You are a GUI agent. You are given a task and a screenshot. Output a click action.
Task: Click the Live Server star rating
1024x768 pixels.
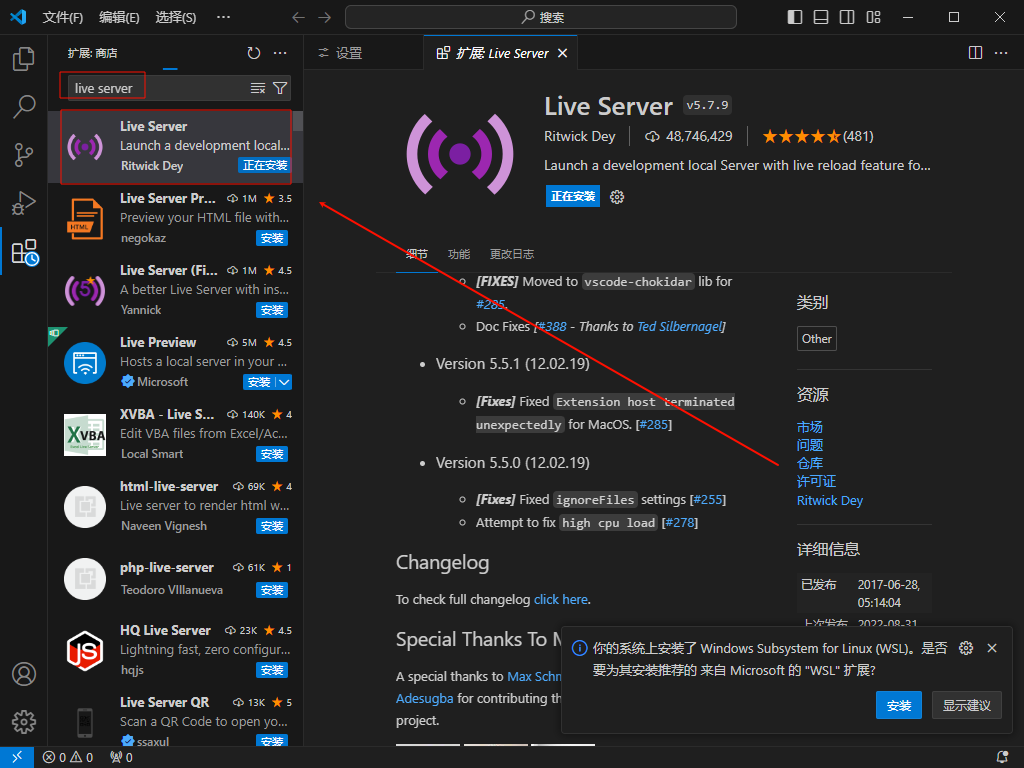(x=818, y=136)
